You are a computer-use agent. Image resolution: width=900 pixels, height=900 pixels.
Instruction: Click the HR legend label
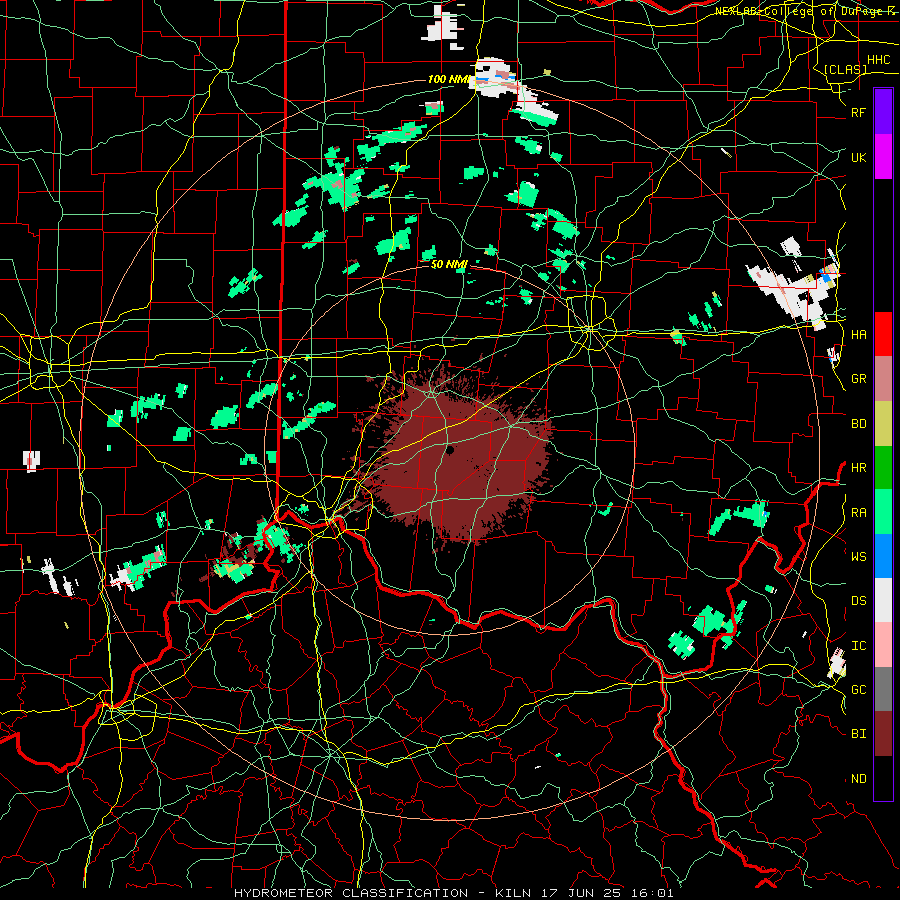[x=858, y=468]
